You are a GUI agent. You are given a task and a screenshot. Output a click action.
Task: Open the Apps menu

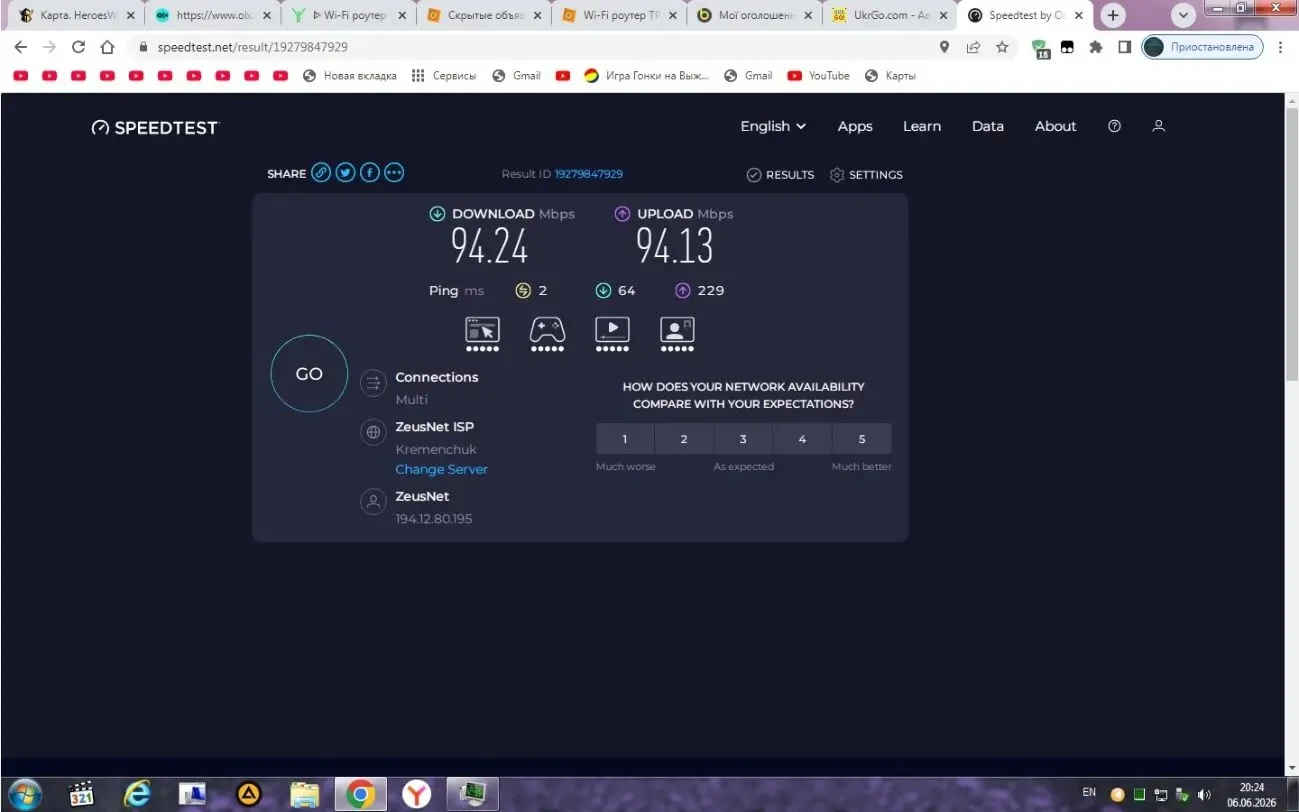pyautogui.click(x=855, y=126)
